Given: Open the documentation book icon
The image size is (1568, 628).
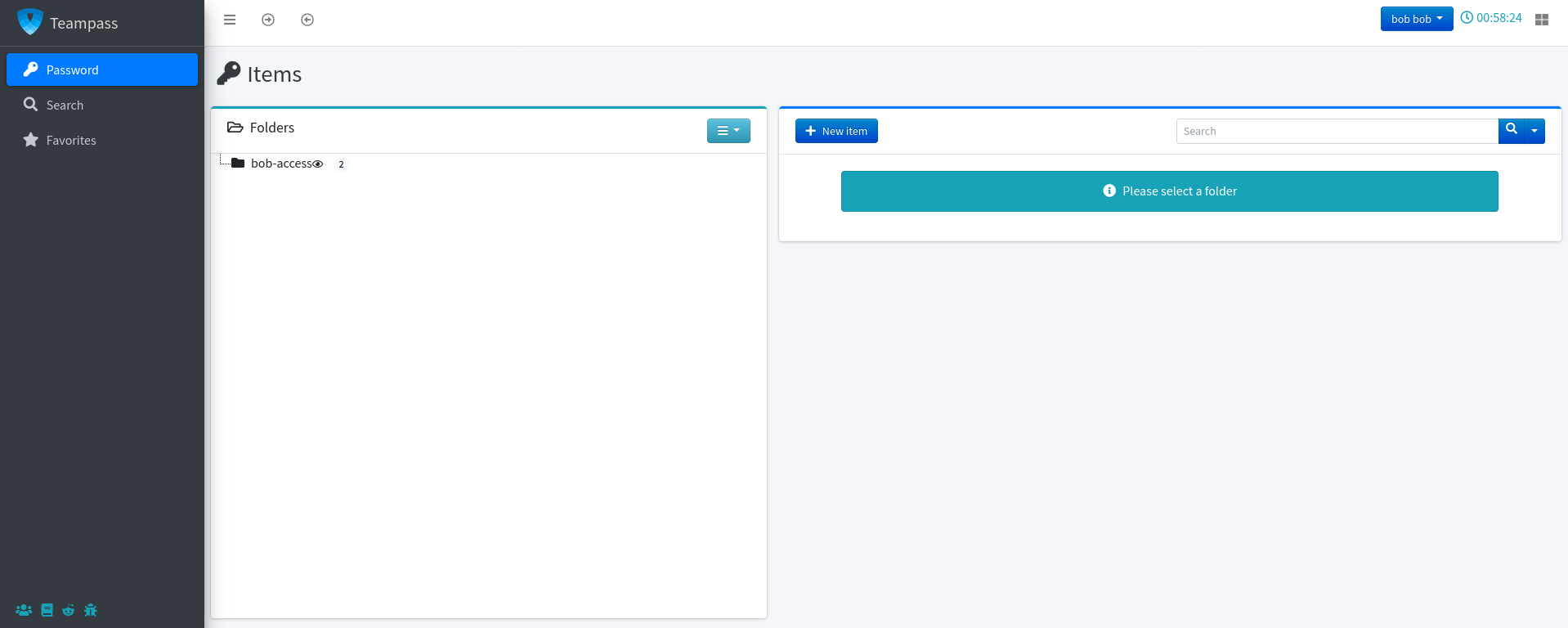Looking at the screenshot, I should [47, 610].
